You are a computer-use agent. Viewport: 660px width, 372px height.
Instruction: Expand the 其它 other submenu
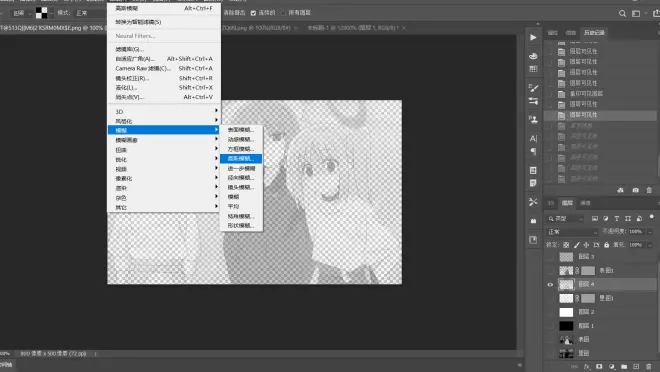164,207
